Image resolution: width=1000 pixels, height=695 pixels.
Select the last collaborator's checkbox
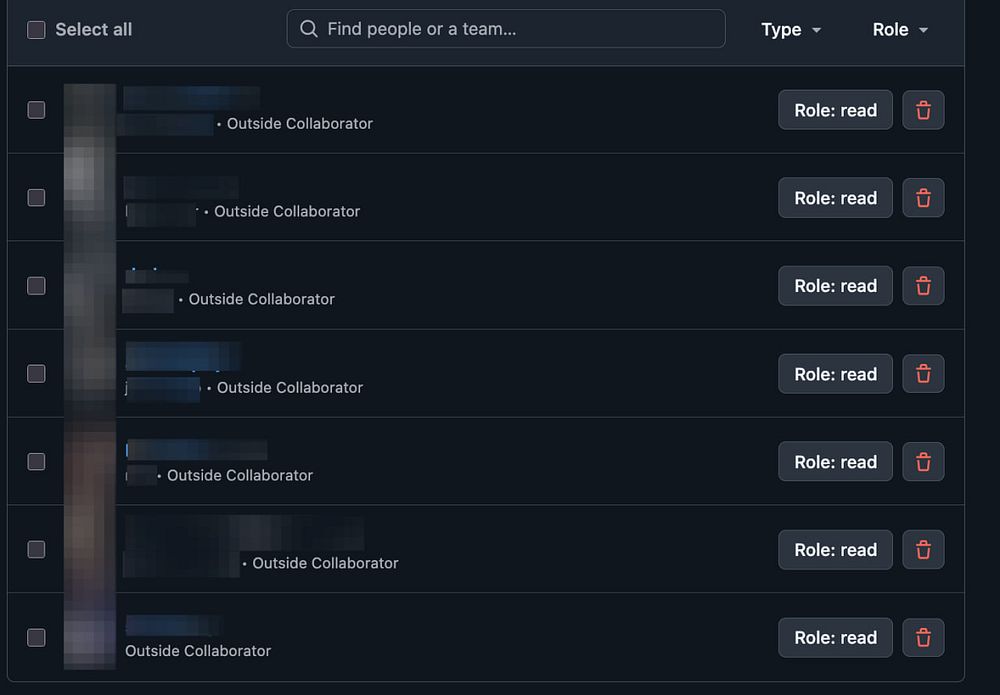[x=36, y=638]
